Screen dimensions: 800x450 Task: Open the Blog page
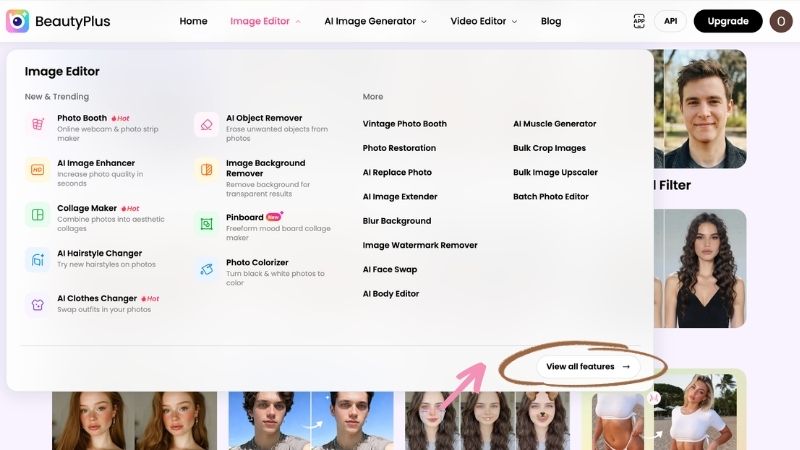click(551, 21)
